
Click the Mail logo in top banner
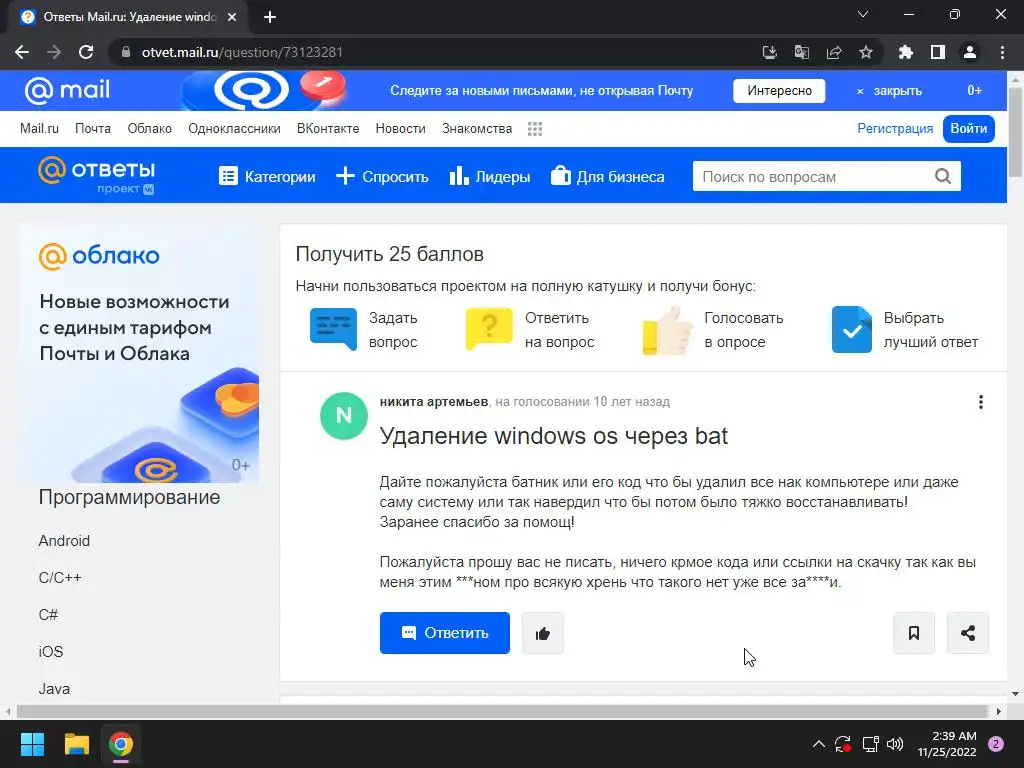(67, 90)
